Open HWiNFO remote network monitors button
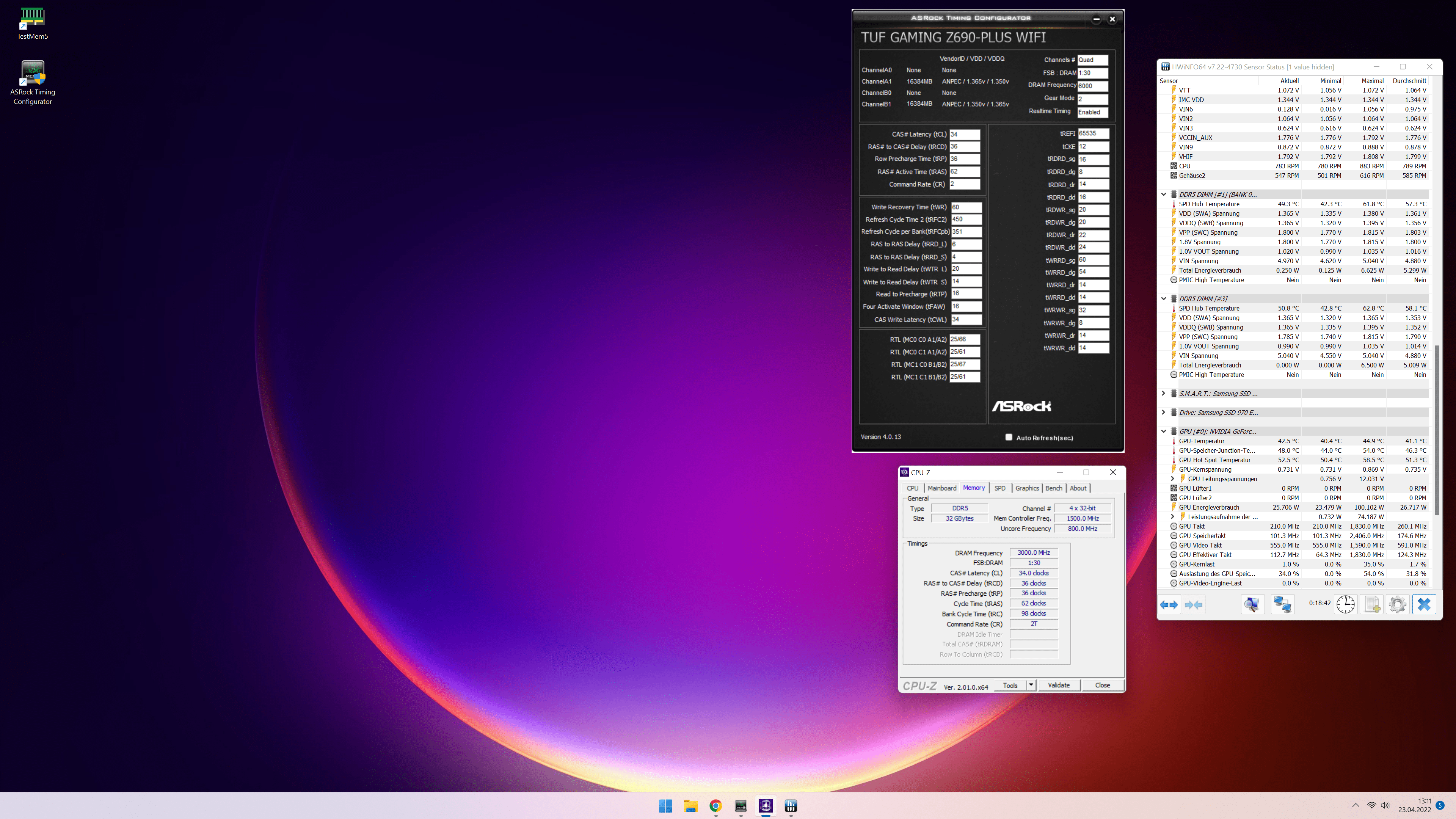This screenshot has width=1456, height=819. pyautogui.click(x=1282, y=604)
